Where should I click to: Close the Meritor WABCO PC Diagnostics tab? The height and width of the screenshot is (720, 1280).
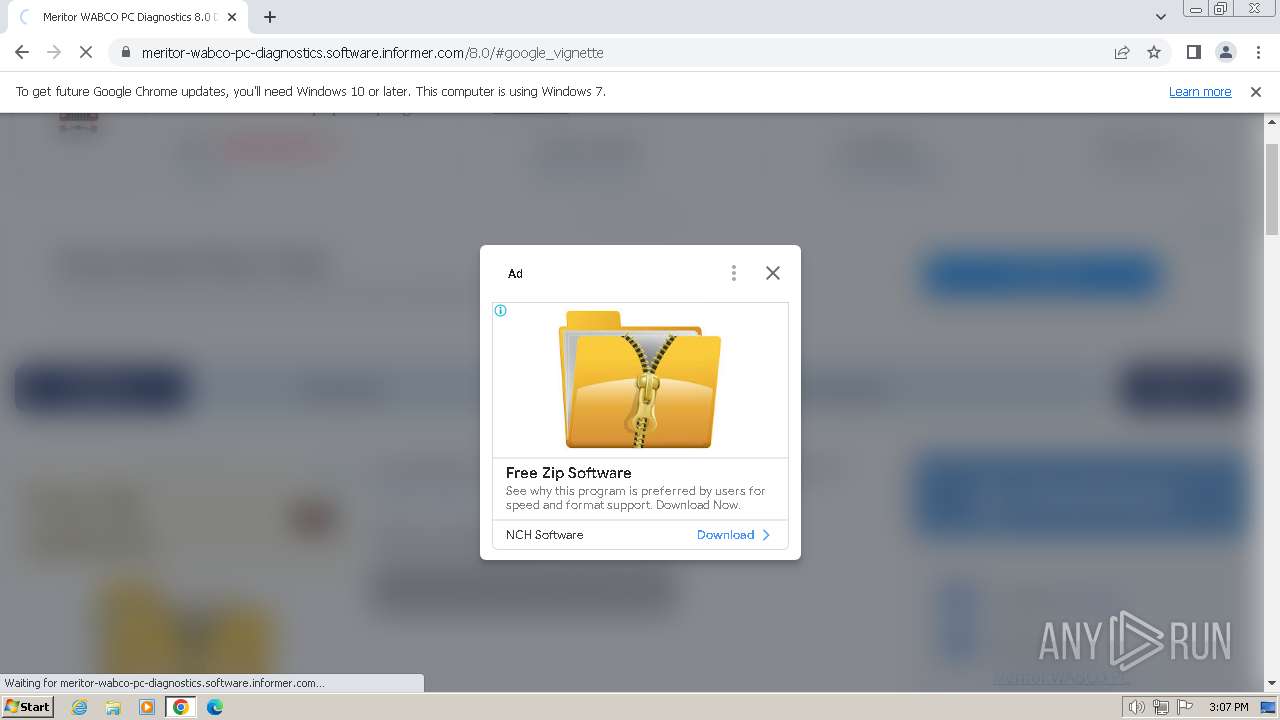tap(232, 17)
